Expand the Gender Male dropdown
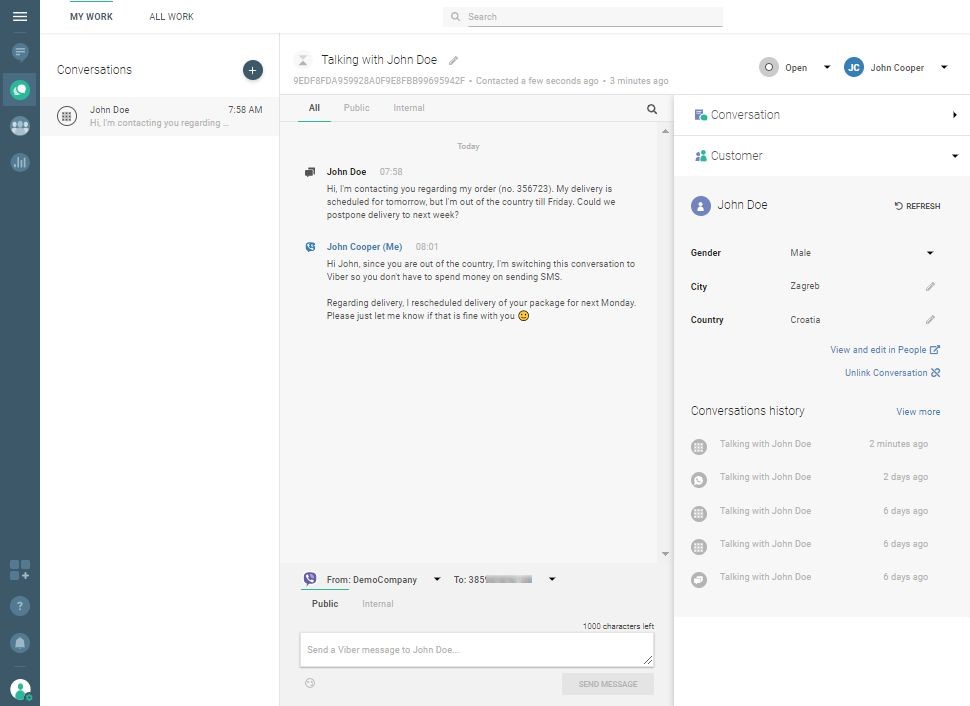The width and height of the screenshot is (970, 706). [929, 254]
